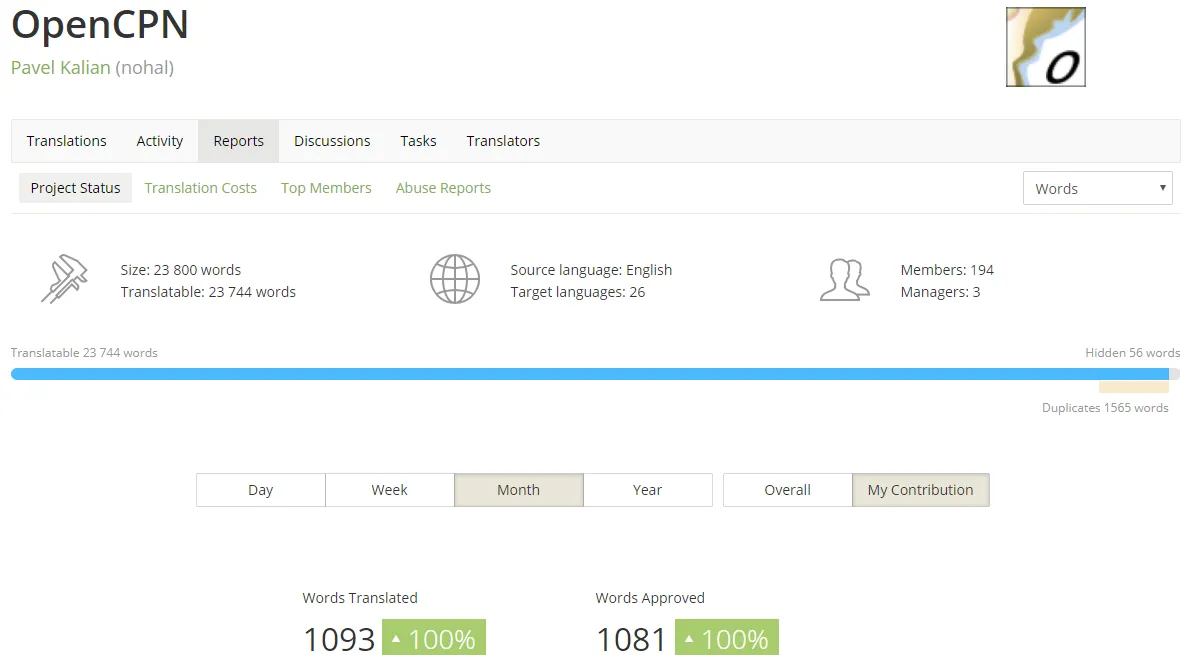Click the green 100% badge beside 1081
1195x655 pixels.
tap(727, 637)
